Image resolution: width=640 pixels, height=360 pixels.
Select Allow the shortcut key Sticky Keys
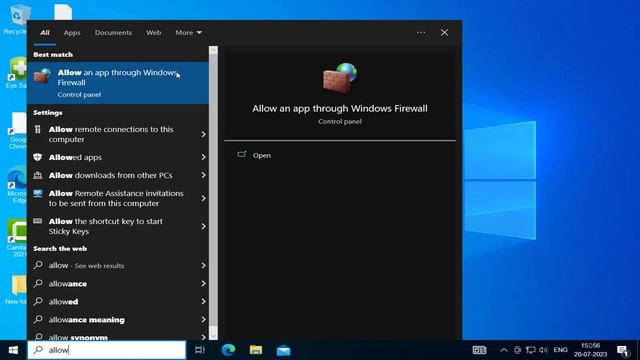(118, 226)
